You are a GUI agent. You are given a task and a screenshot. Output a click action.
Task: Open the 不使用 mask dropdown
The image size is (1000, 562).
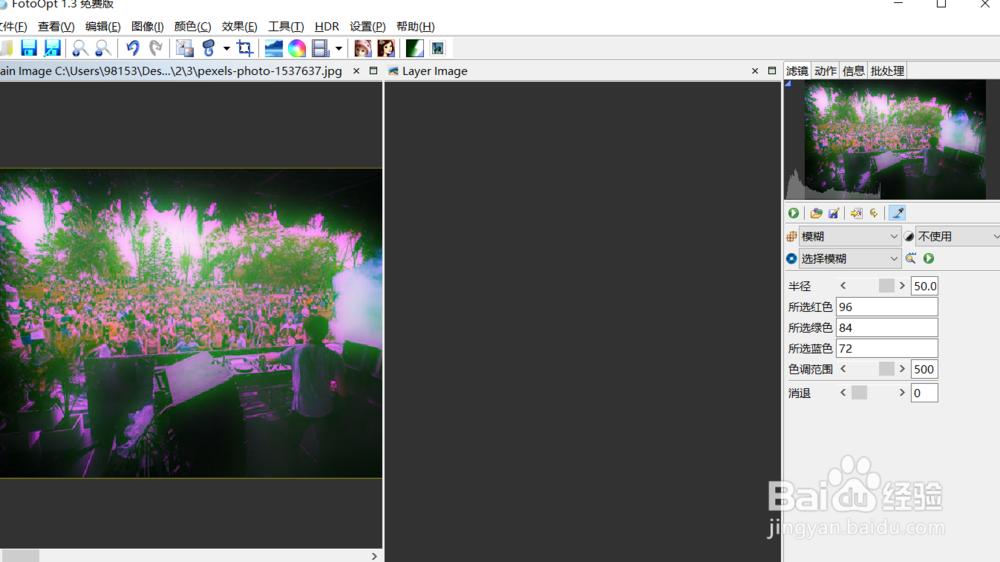pyautogui.click(x=959, y=237)
